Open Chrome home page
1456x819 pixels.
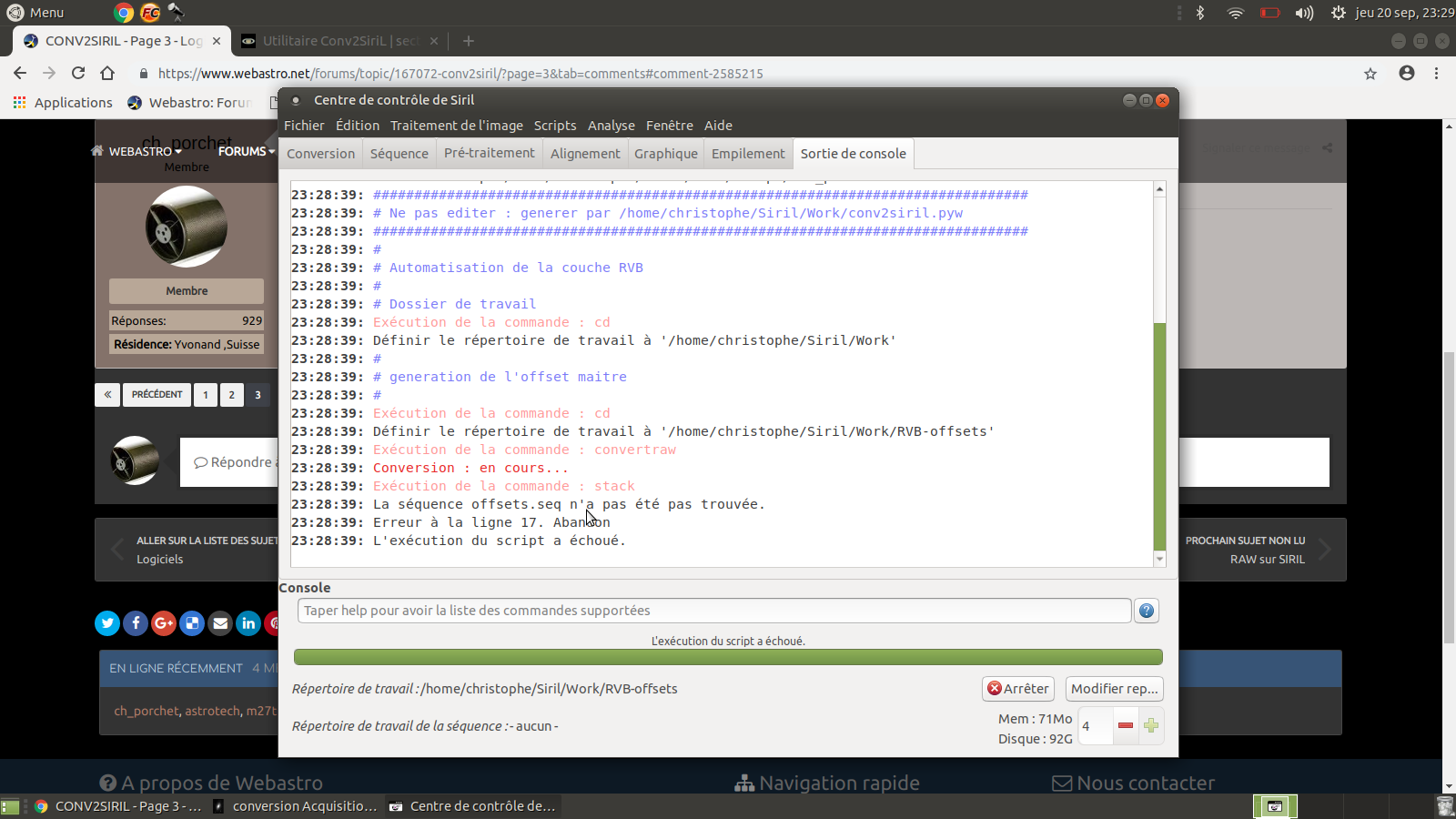[x=107, y=73]
